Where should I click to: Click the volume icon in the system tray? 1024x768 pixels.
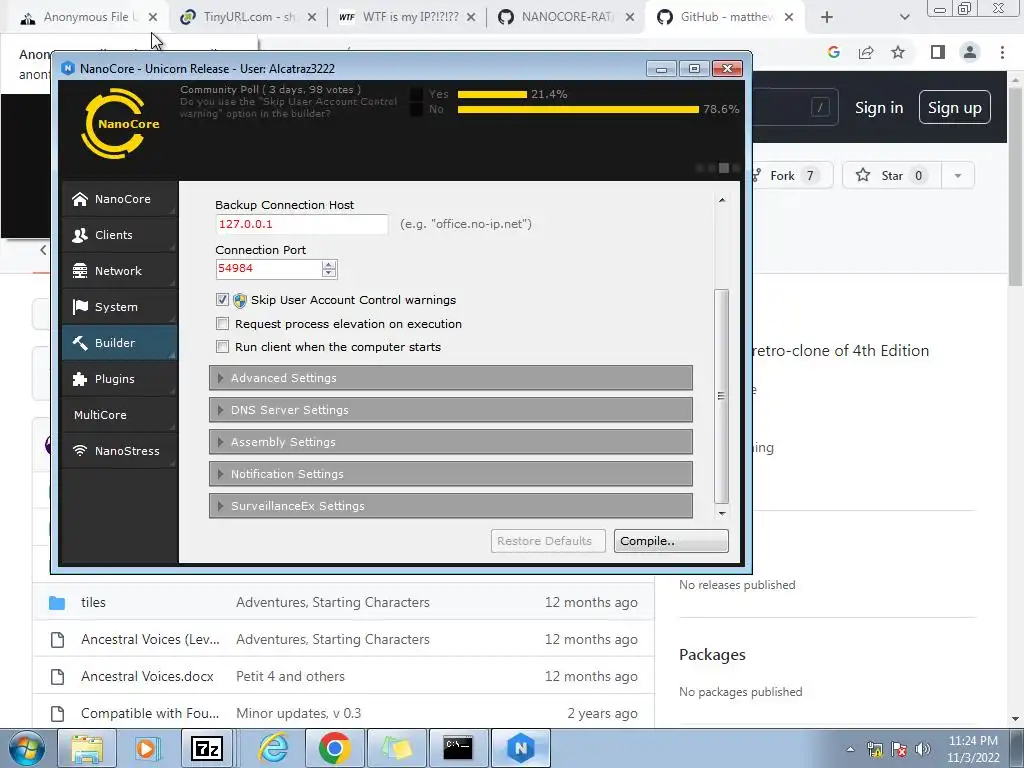[923, 749]
